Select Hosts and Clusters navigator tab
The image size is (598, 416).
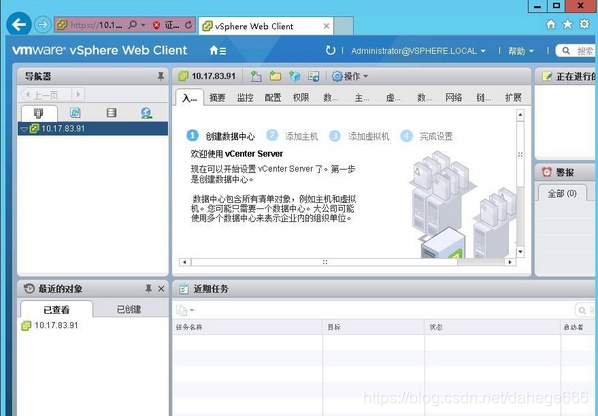[x=39, y=113]
